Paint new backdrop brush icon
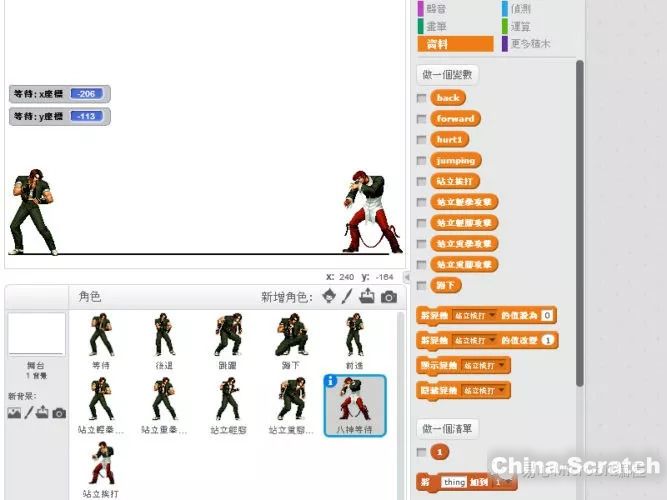The height and width of the screenshot is (500, 667). pyautogui.click(x=29, y=413)
